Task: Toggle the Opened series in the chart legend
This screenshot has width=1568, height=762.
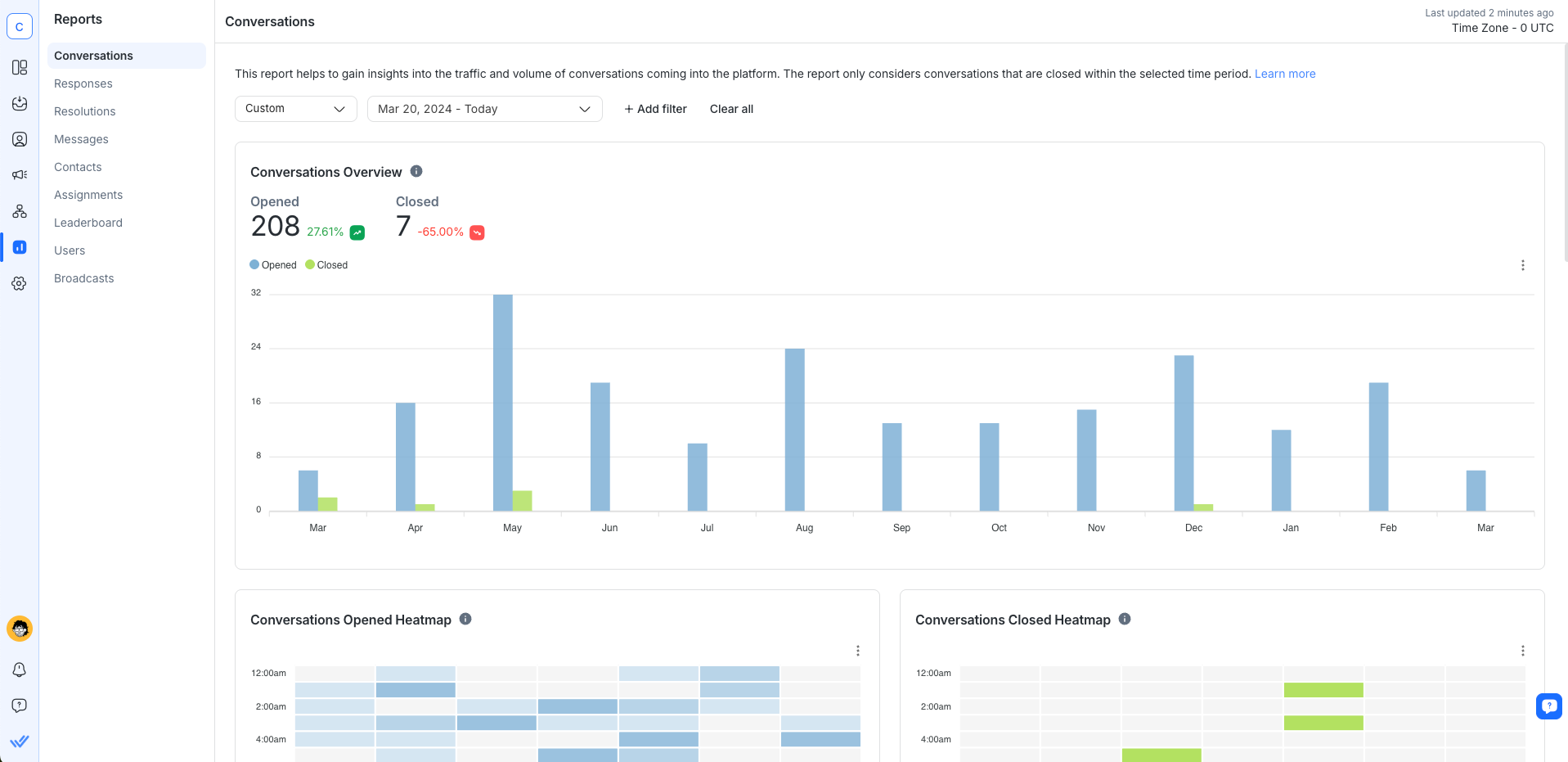Action: [272, 264]
